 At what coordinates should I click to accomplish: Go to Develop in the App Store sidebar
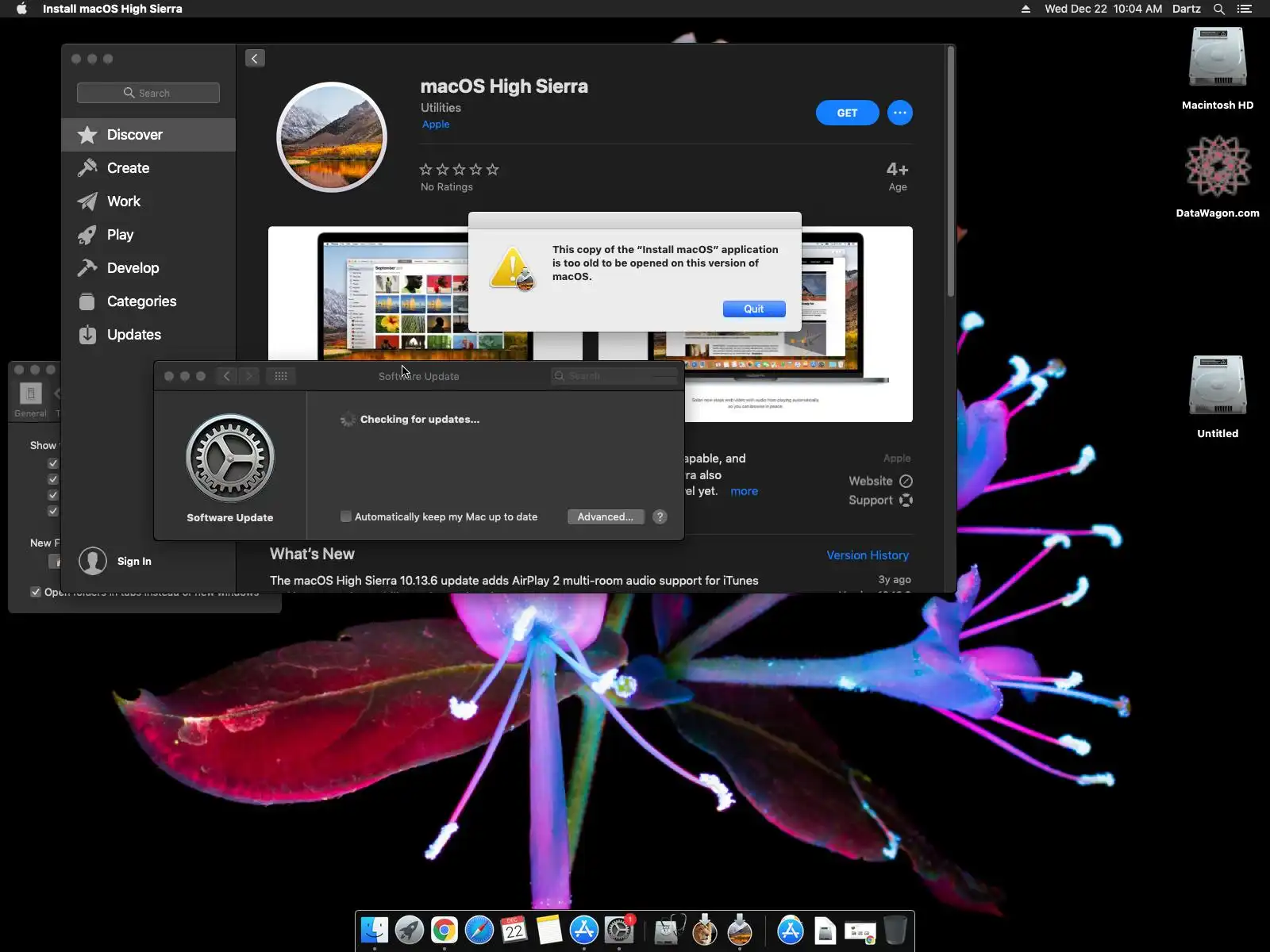click(148, 268)
